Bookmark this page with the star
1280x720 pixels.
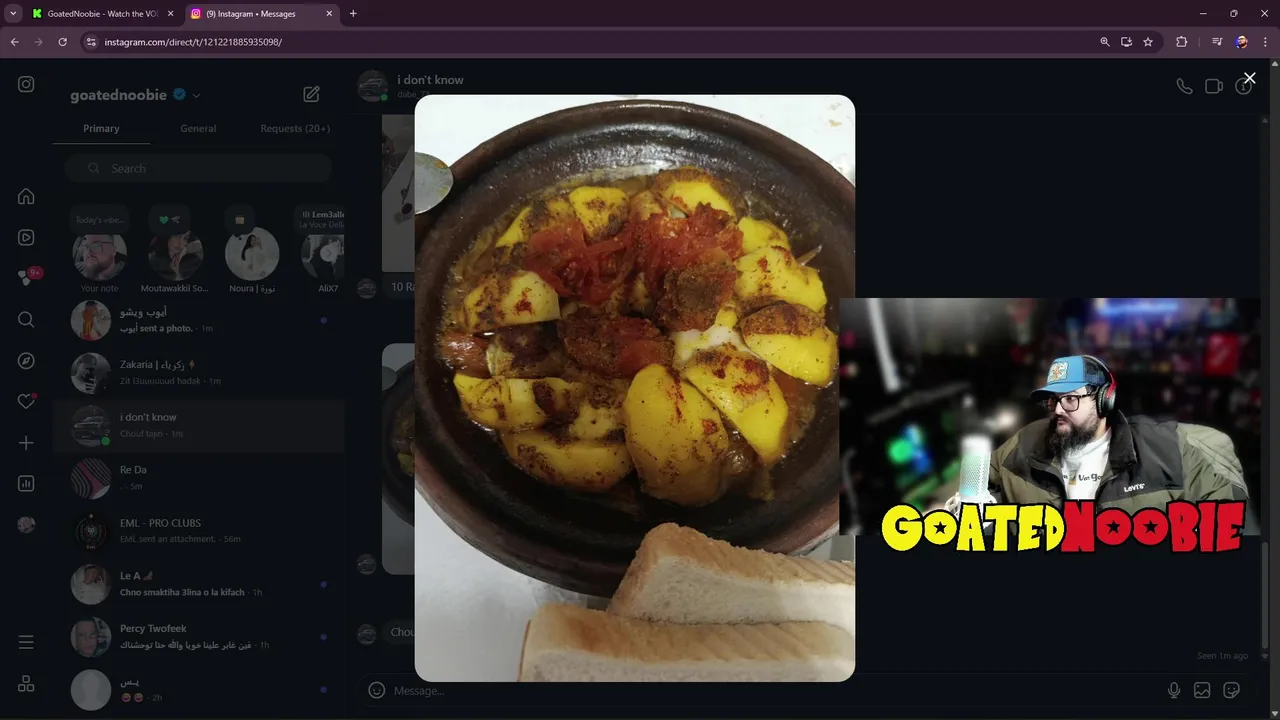pyautogui.click(x=1148, y=42)
